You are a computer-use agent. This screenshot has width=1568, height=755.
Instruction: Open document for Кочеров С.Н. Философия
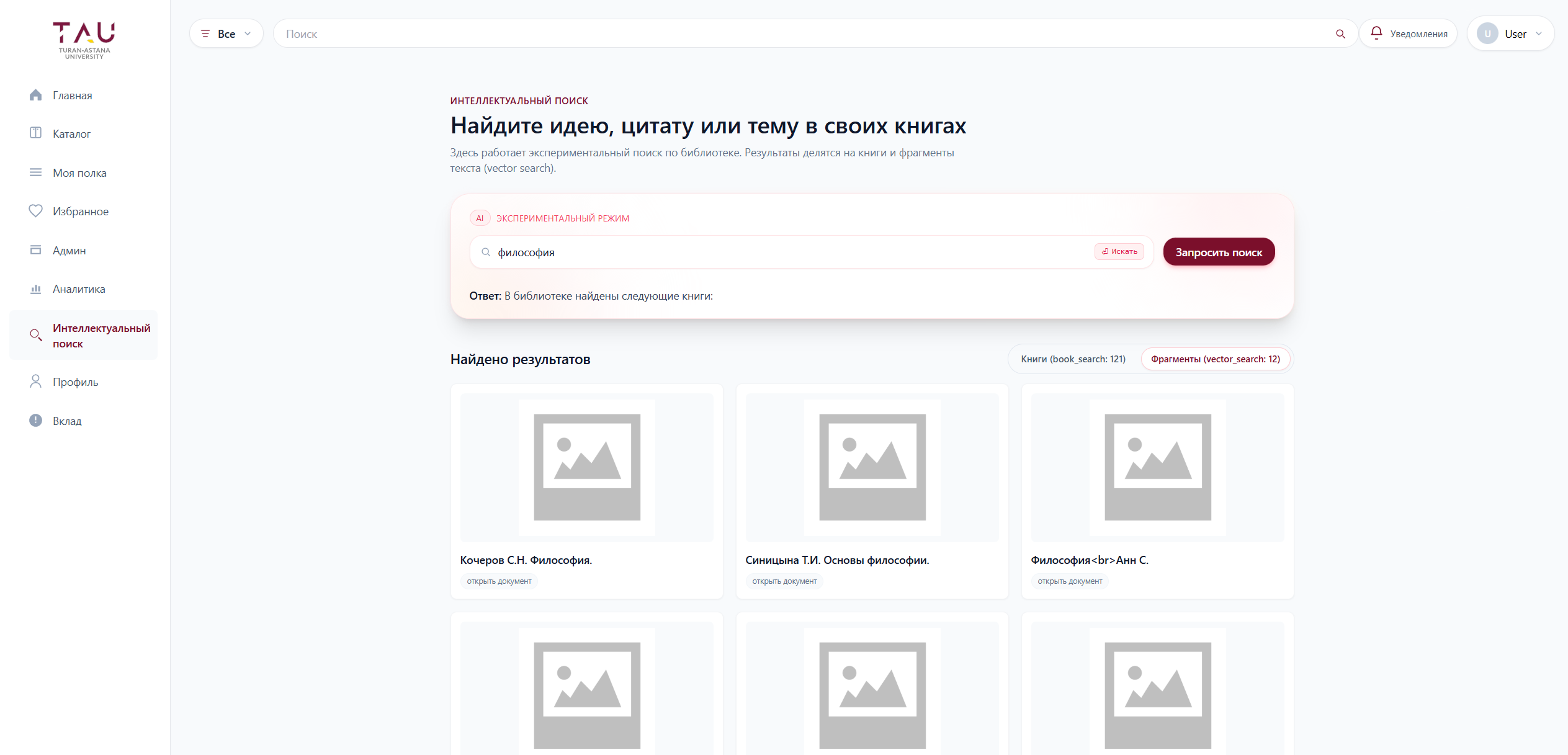499,581
